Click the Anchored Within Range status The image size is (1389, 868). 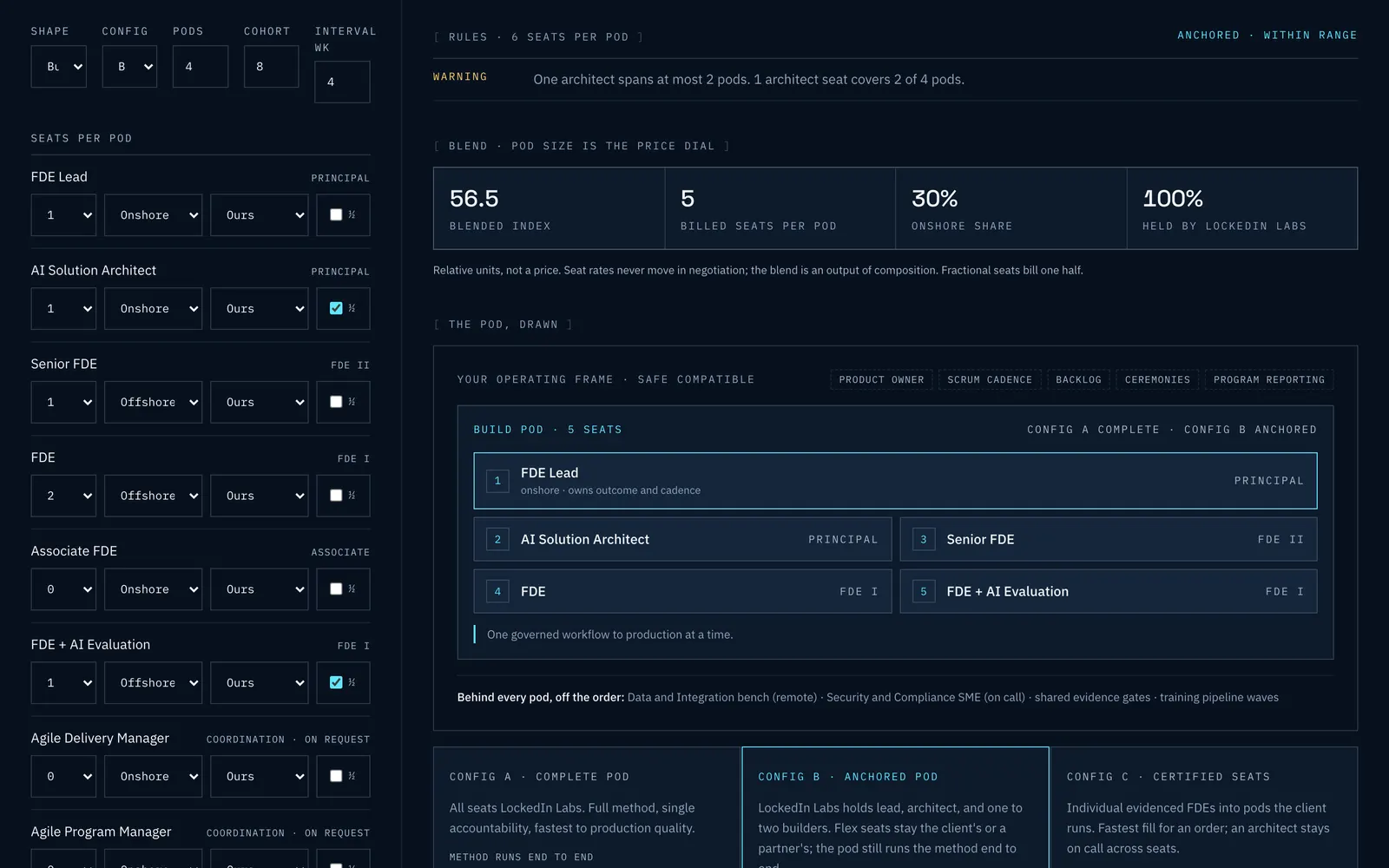[1267, 36]
